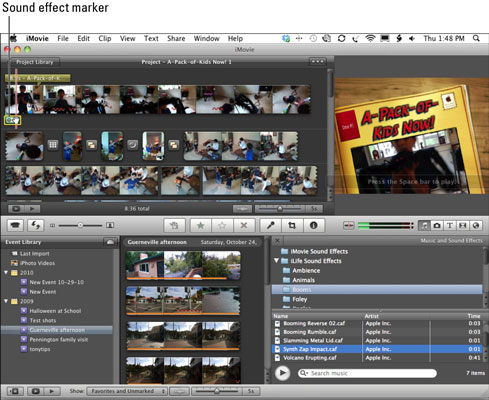Open the Text menu
Image resolution: width=489 pixels, height=400 pixels.
coord(151,38)
